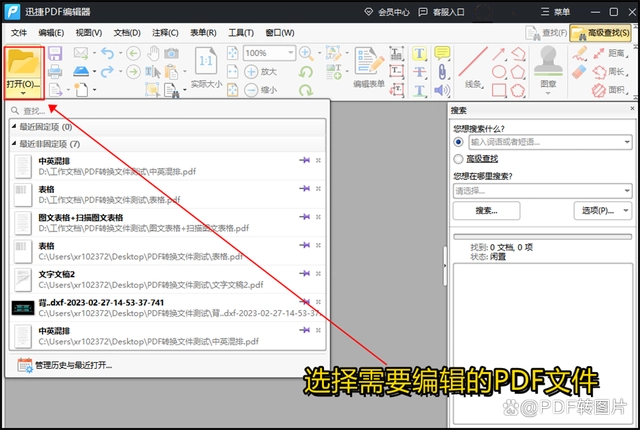Select the Advanced Find (高级查找) radio button
The image size is (640, 430).
[458, 159]
